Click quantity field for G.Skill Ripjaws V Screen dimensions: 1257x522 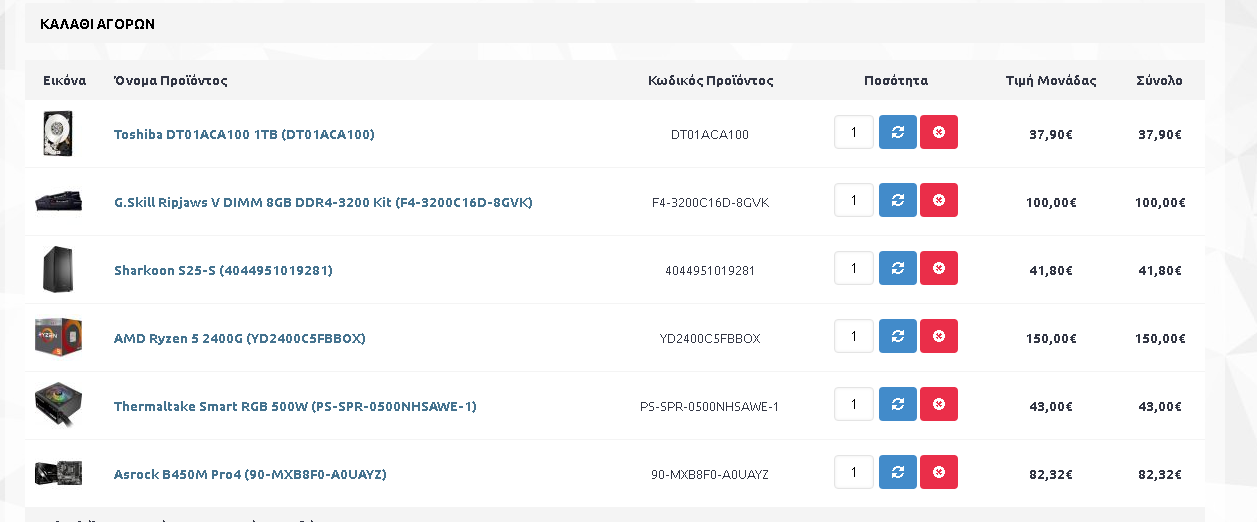[854, 200]
